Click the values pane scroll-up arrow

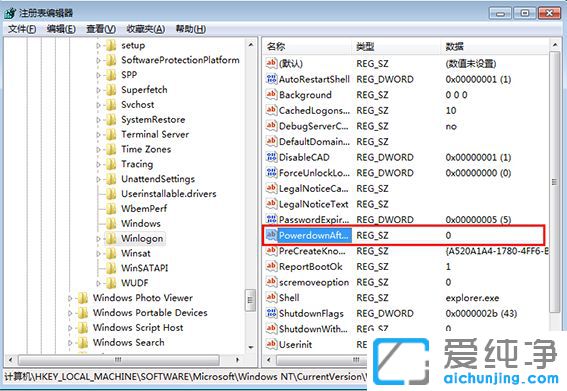coord(555,45)
